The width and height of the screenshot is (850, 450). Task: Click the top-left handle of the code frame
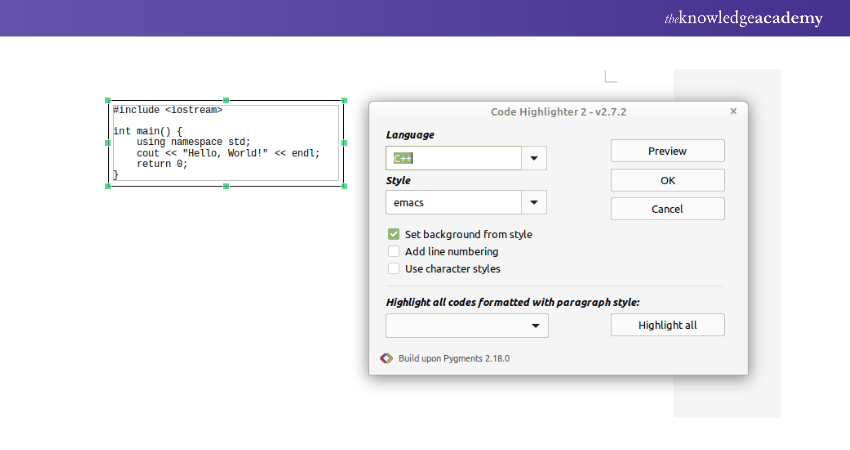point(108,101)
